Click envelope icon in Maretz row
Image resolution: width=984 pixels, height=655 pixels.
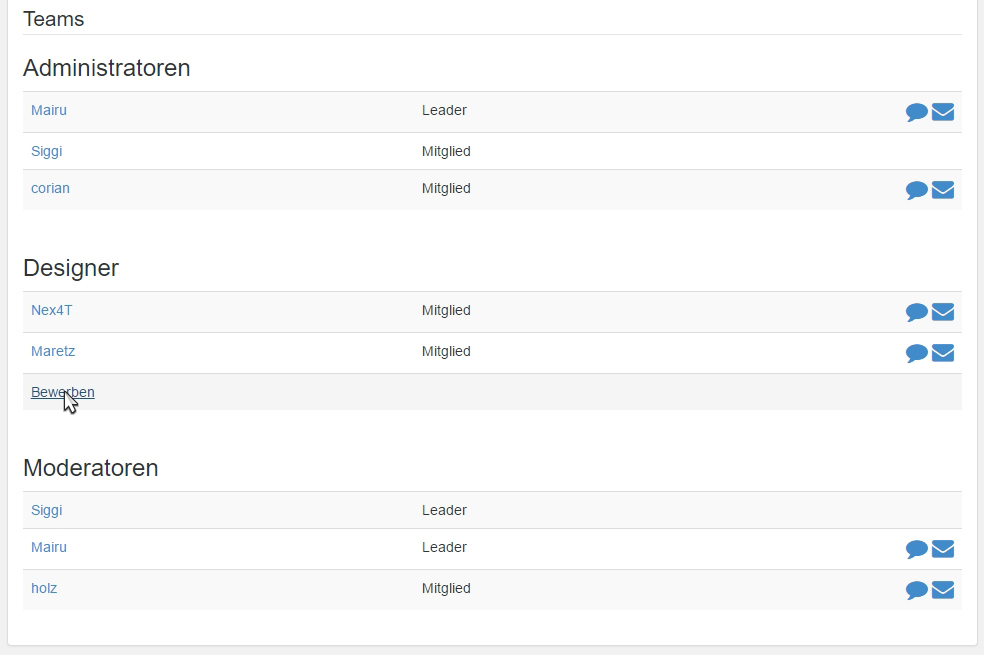(943, 353)
